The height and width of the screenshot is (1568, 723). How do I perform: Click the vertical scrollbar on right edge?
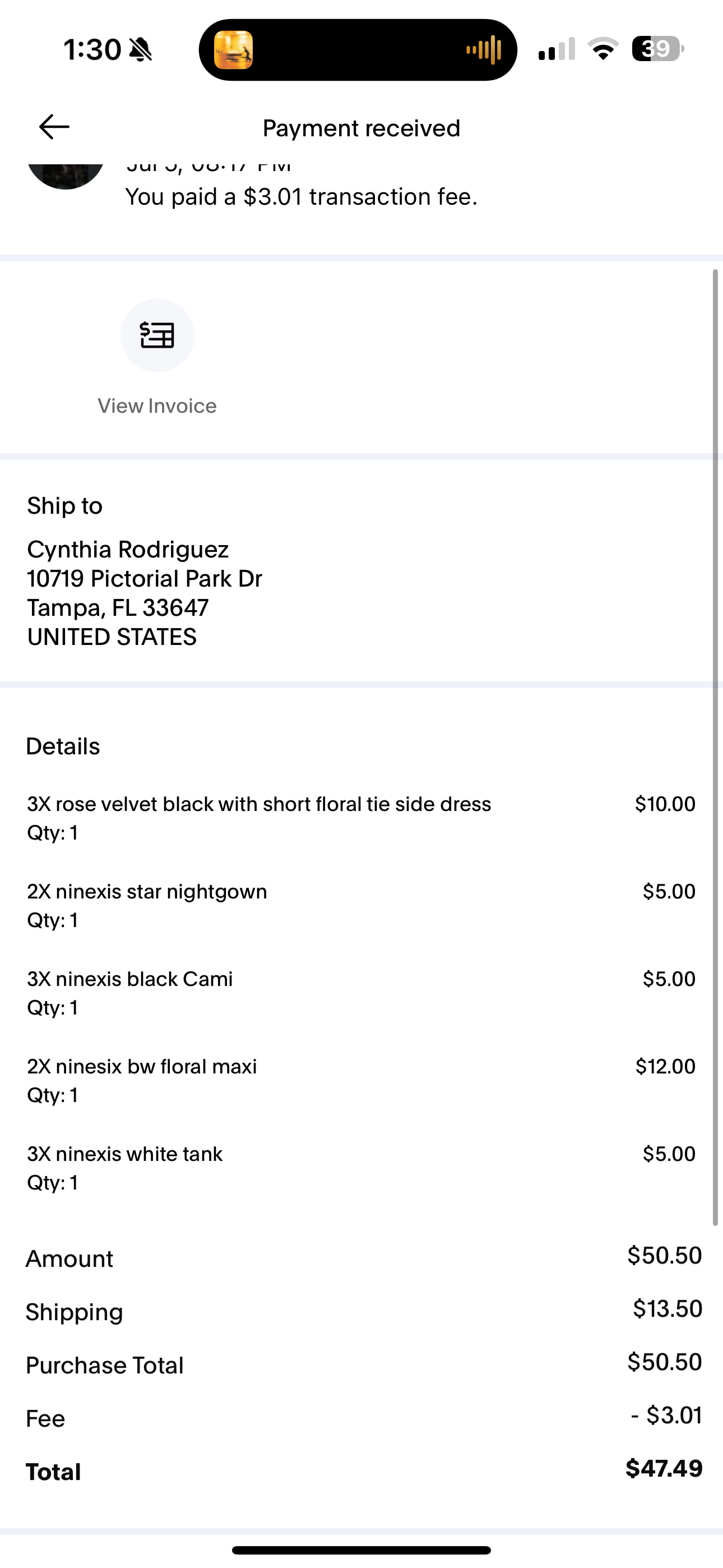pyautogui.click(x=716, y=747)
